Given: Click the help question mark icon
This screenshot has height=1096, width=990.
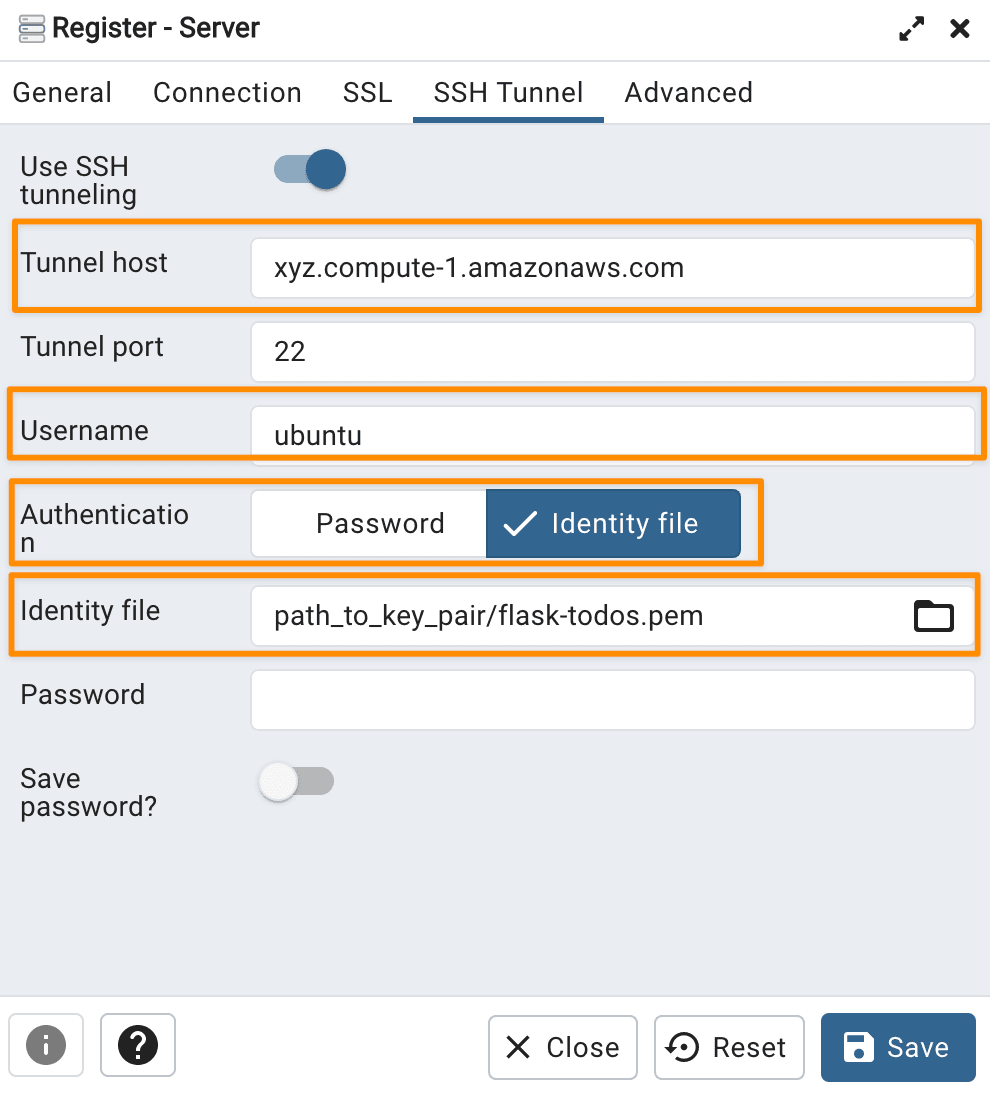Looking at the screenshot, I should tap(137, 1045).
